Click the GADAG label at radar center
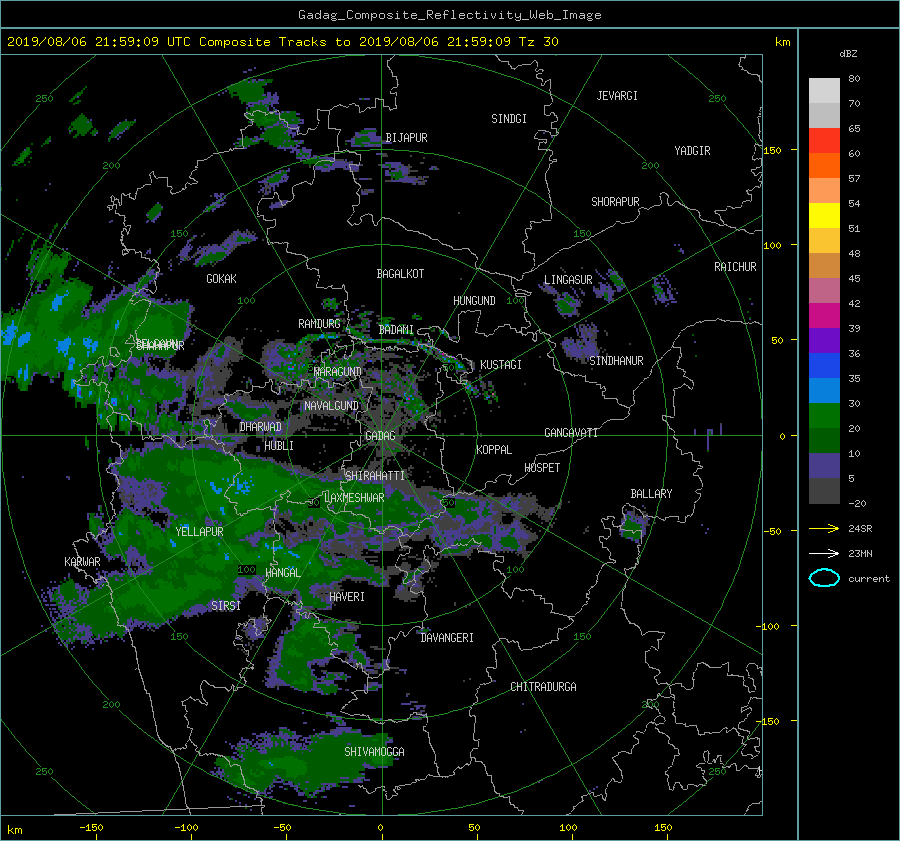 point(380,436)
